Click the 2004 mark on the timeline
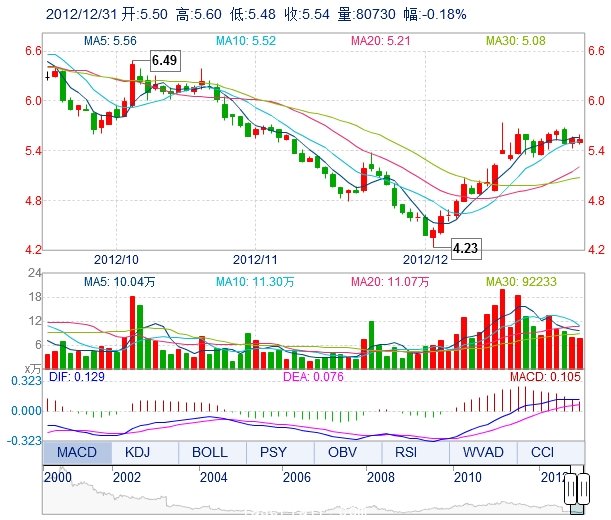 [x=213, y=477]
